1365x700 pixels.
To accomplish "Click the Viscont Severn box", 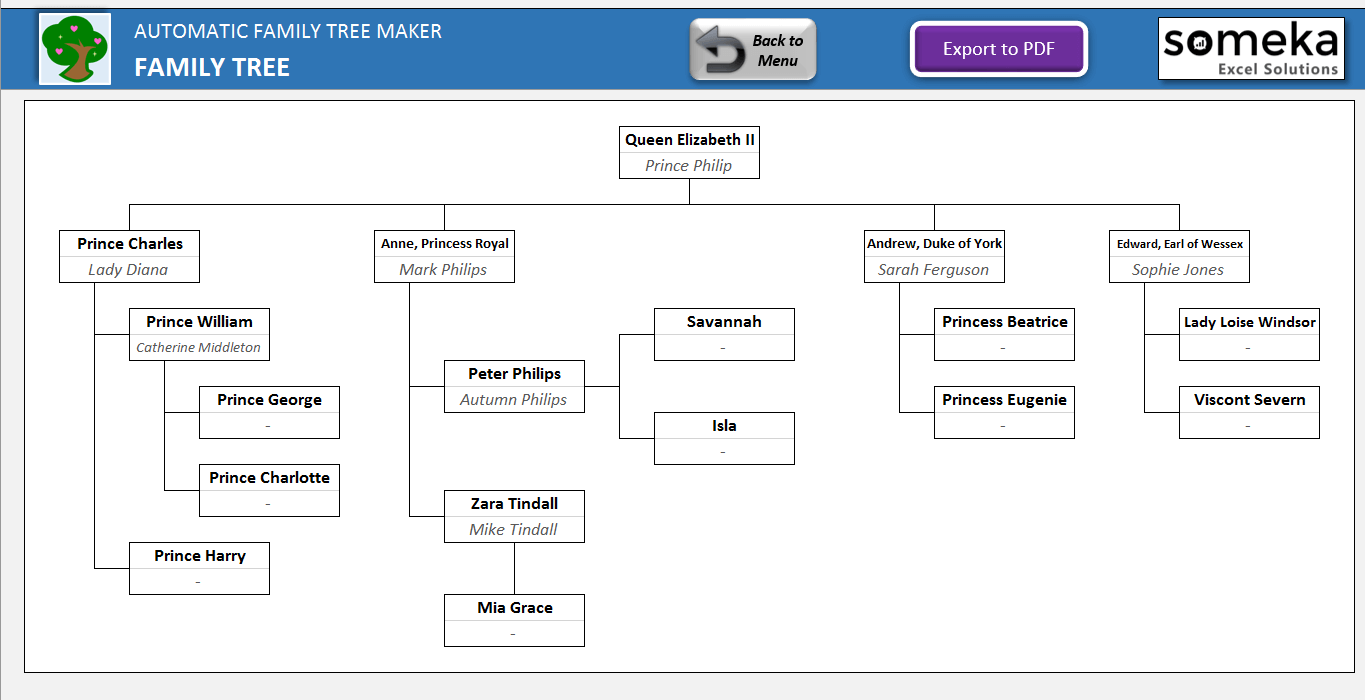I will [x=1249, y=412].
